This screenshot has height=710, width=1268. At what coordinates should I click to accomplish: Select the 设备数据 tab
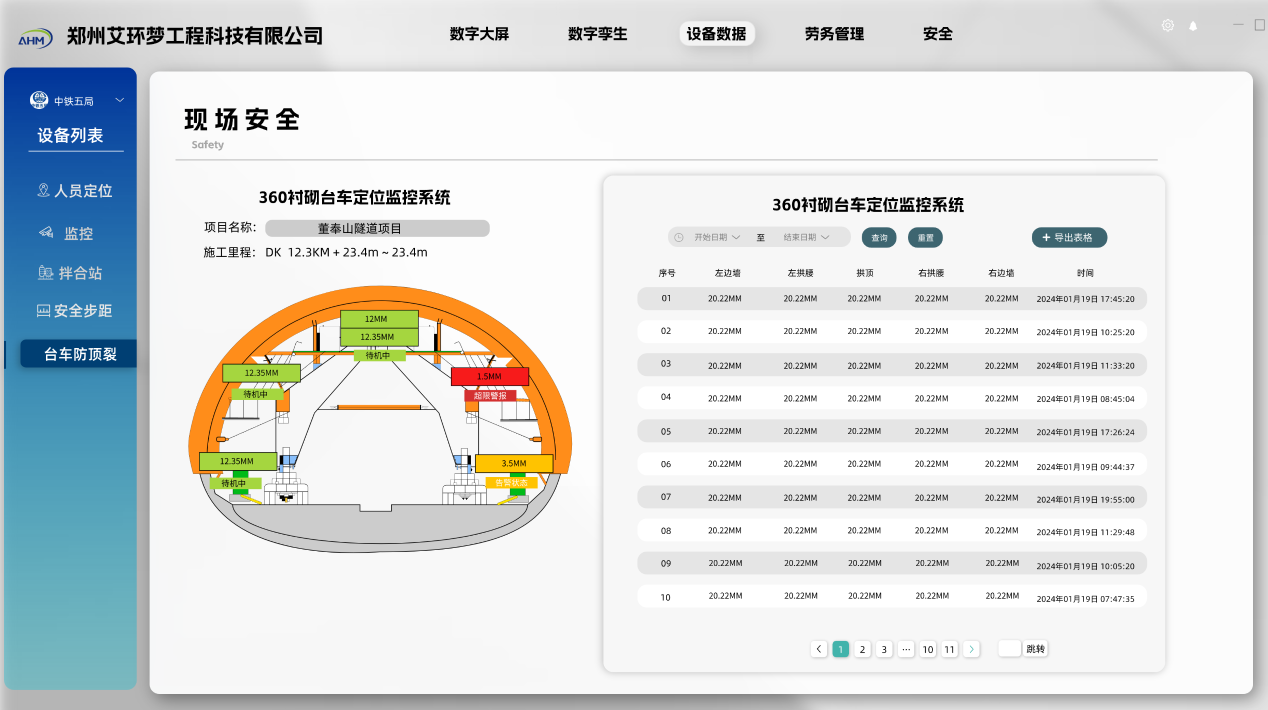pos(717,34)
